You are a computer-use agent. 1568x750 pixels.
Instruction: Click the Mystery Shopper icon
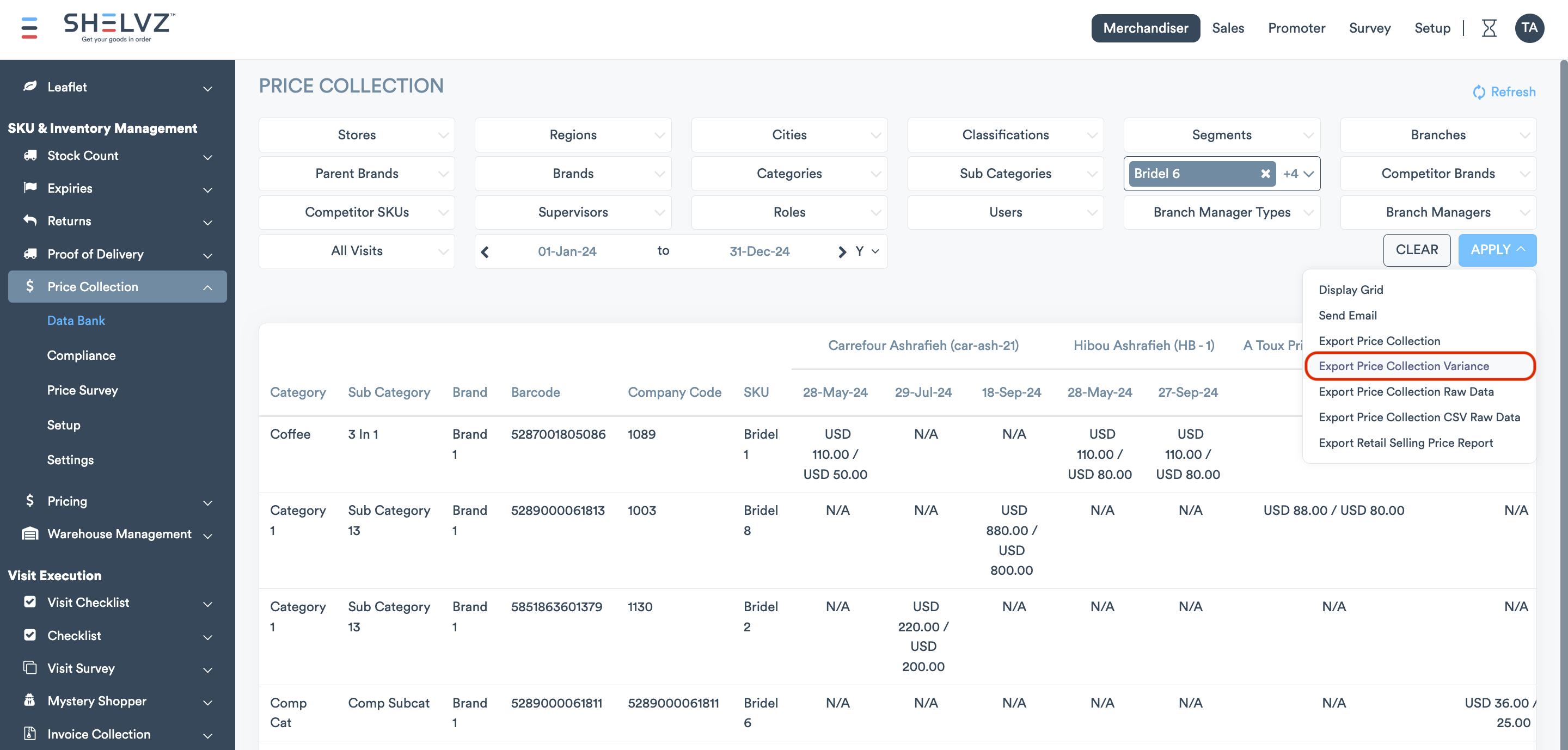30,699
